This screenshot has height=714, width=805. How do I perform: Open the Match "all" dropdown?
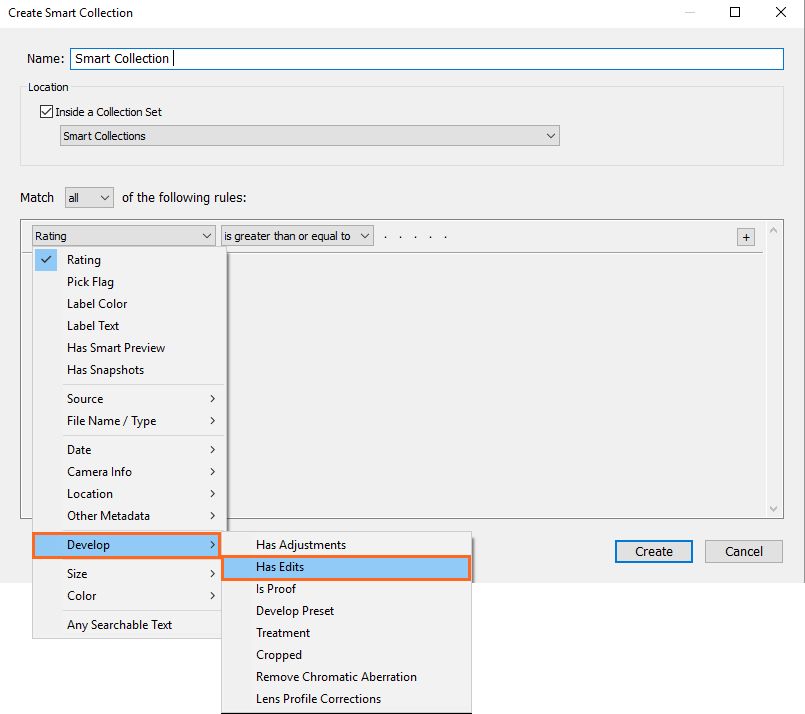pos(89,197)
